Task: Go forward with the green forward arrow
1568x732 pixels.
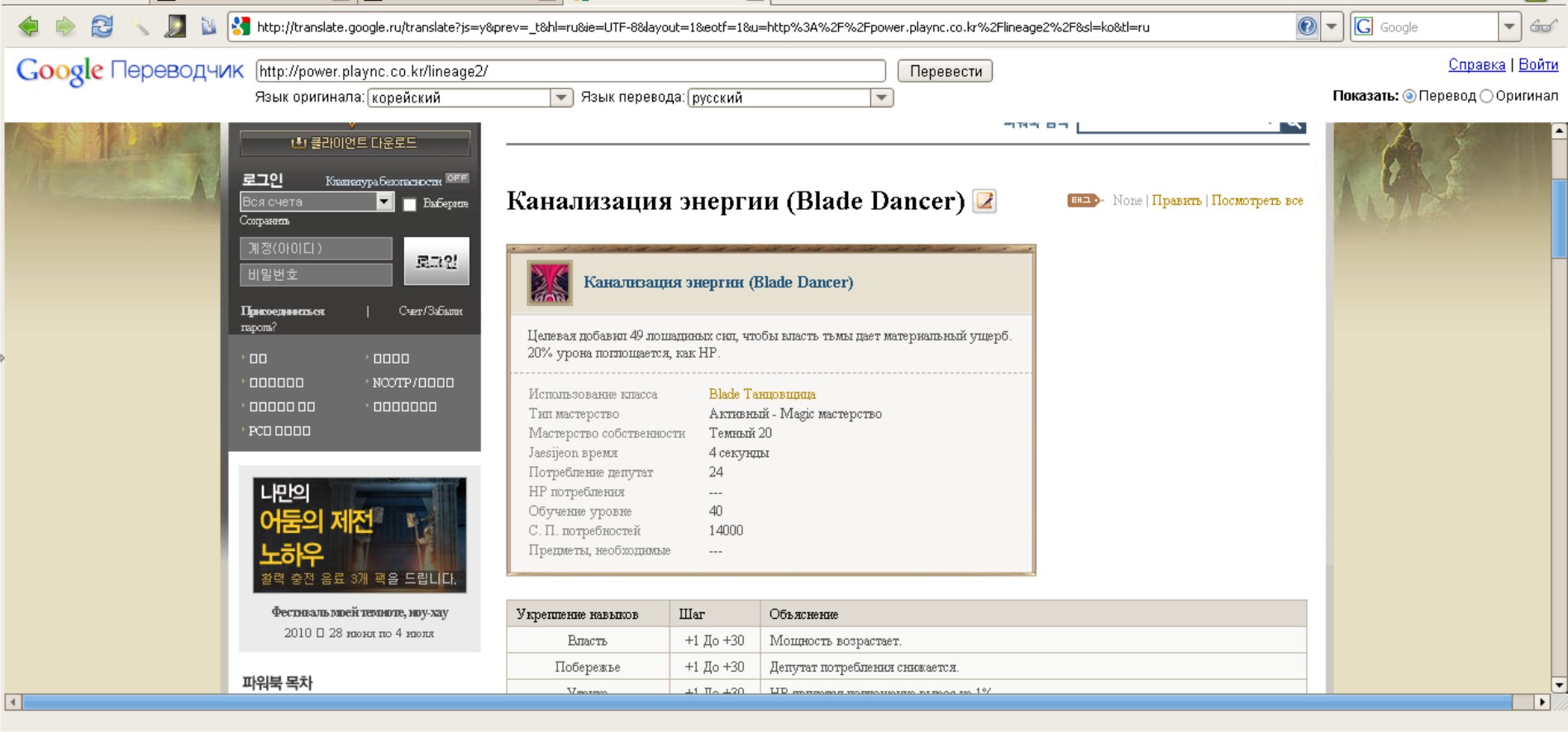Action: pos(65,27)
